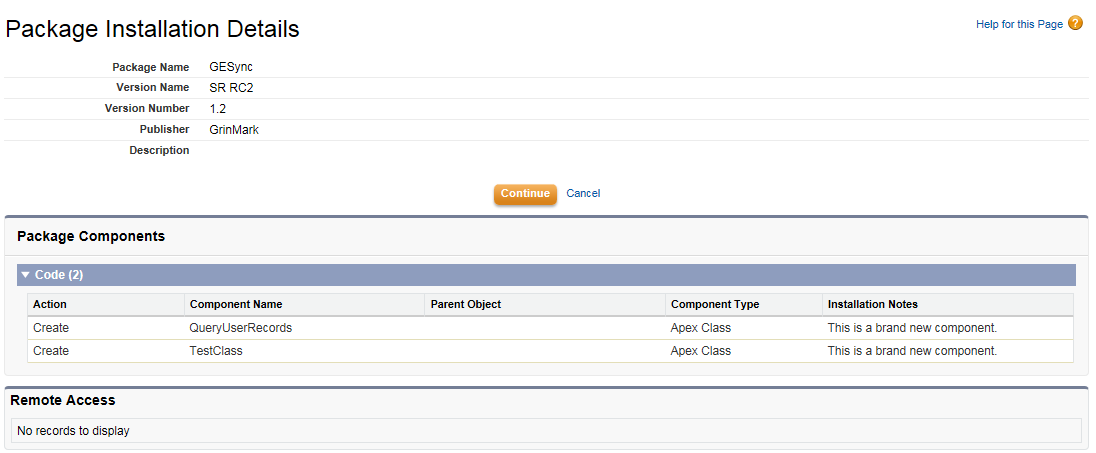Click the 1.2 version number value
The height and width of the screenshot is (453, 1096).
[217, 108]
